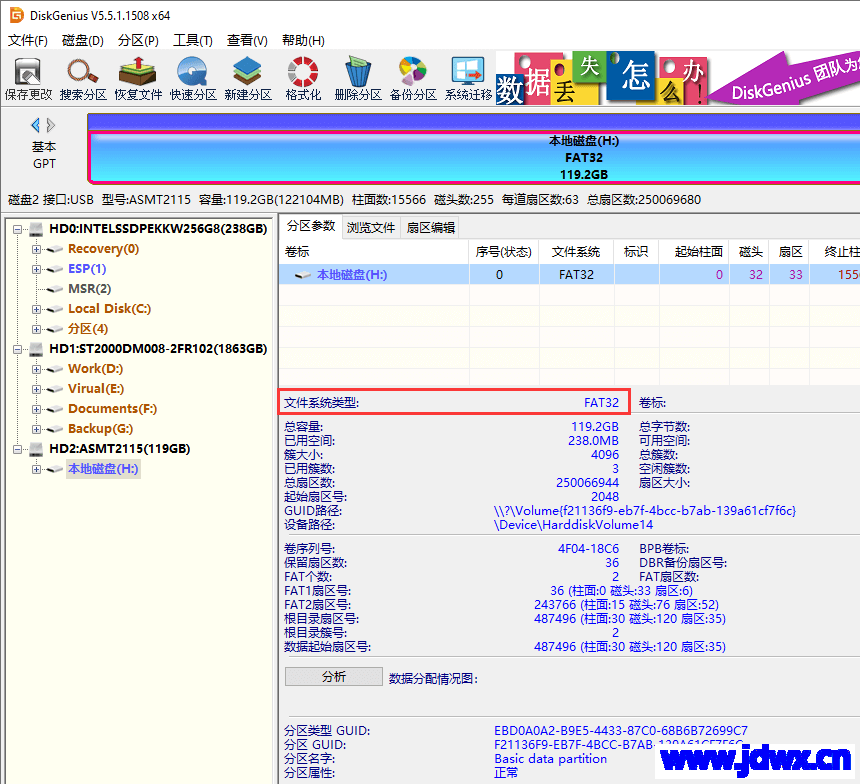The height and width of the screenshot is (784, 860).
Task: Open the 工具(T) menu
Action: click(193, 41)
